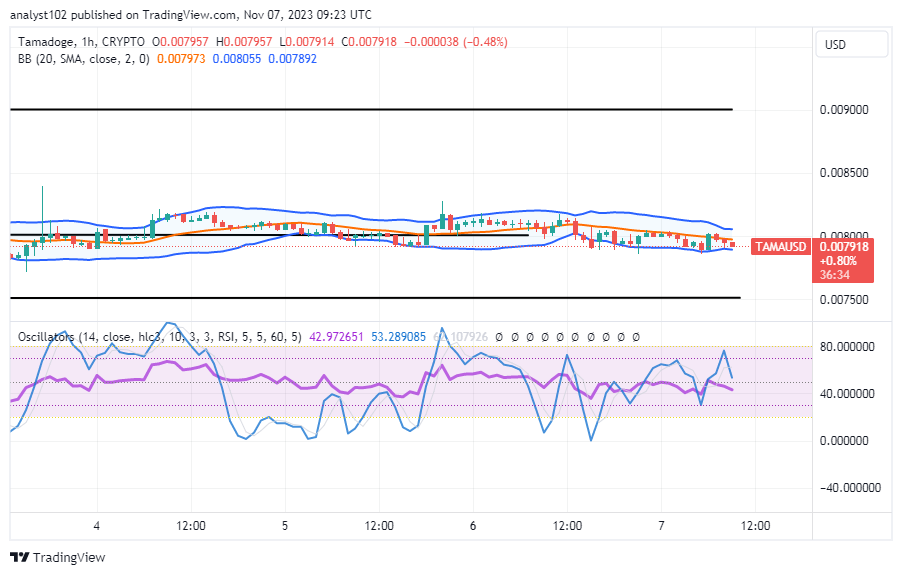Screen dimensions: 902x575
Task: Click the 0.007973 Bollinger basis value
Action: coord(181,59)
